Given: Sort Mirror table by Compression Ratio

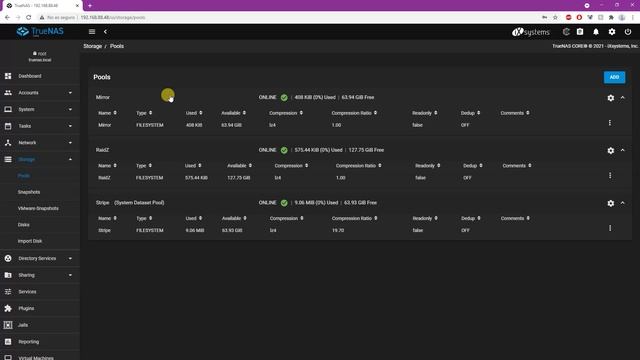Looking at the screenshot, I should 354,113.
